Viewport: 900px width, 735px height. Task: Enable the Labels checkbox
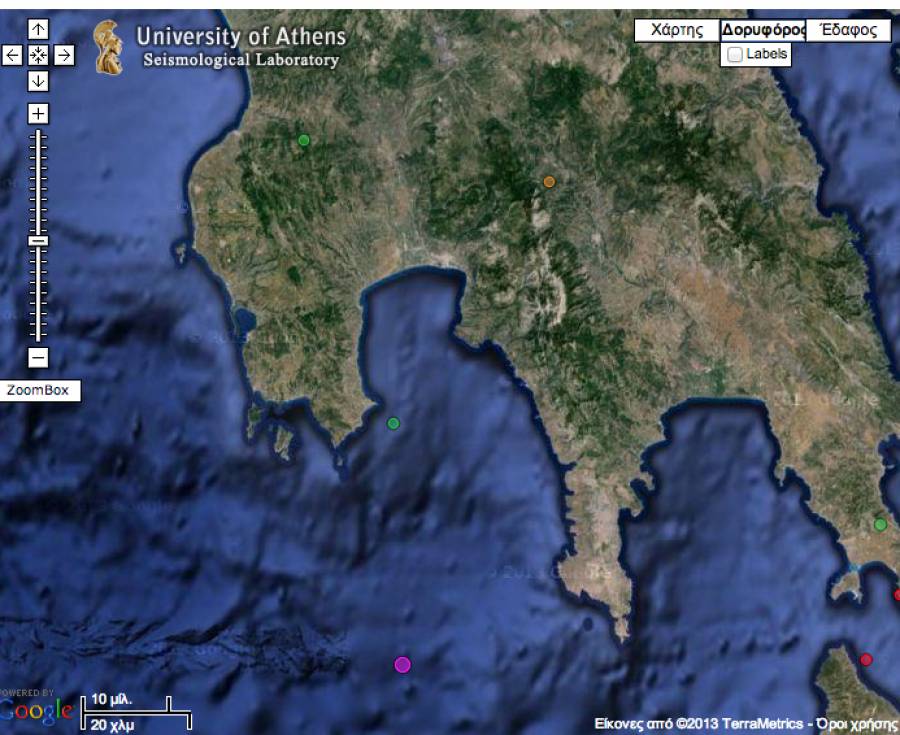coord(736,55)
